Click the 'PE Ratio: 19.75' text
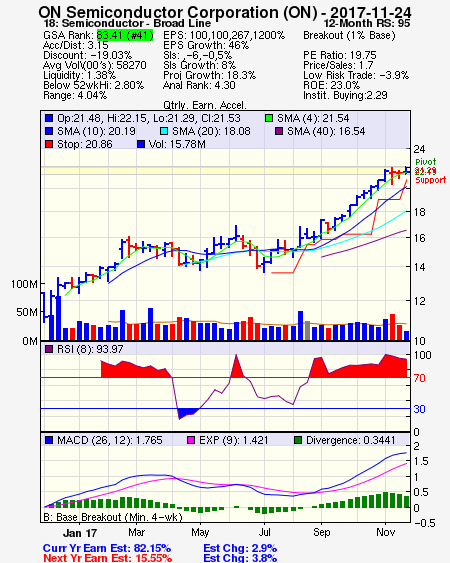Image resolution: width=450 pixels, height=563 pixels. click(x=340, y=55)
